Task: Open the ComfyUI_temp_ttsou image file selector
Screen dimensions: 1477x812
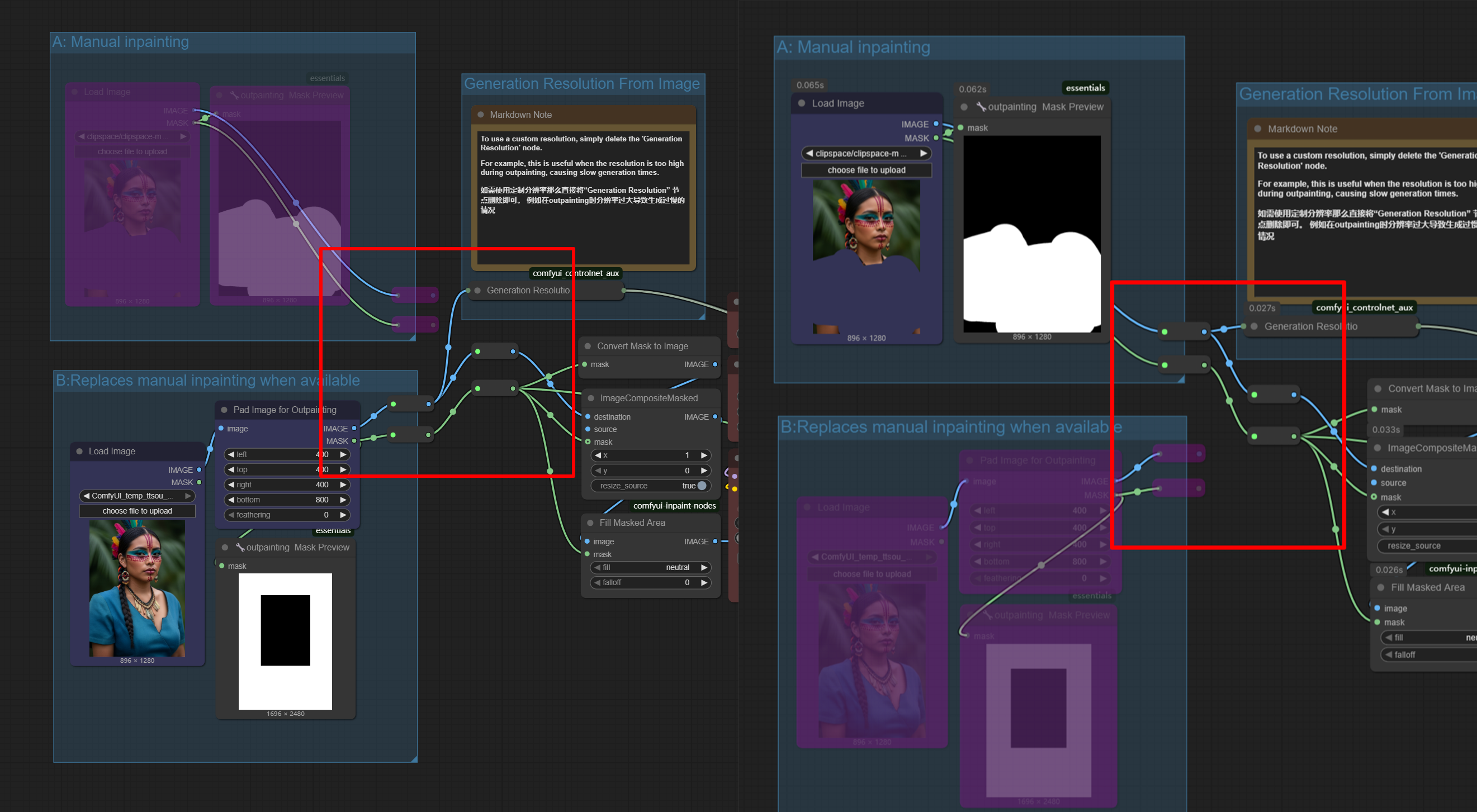Action: (136, 496)
